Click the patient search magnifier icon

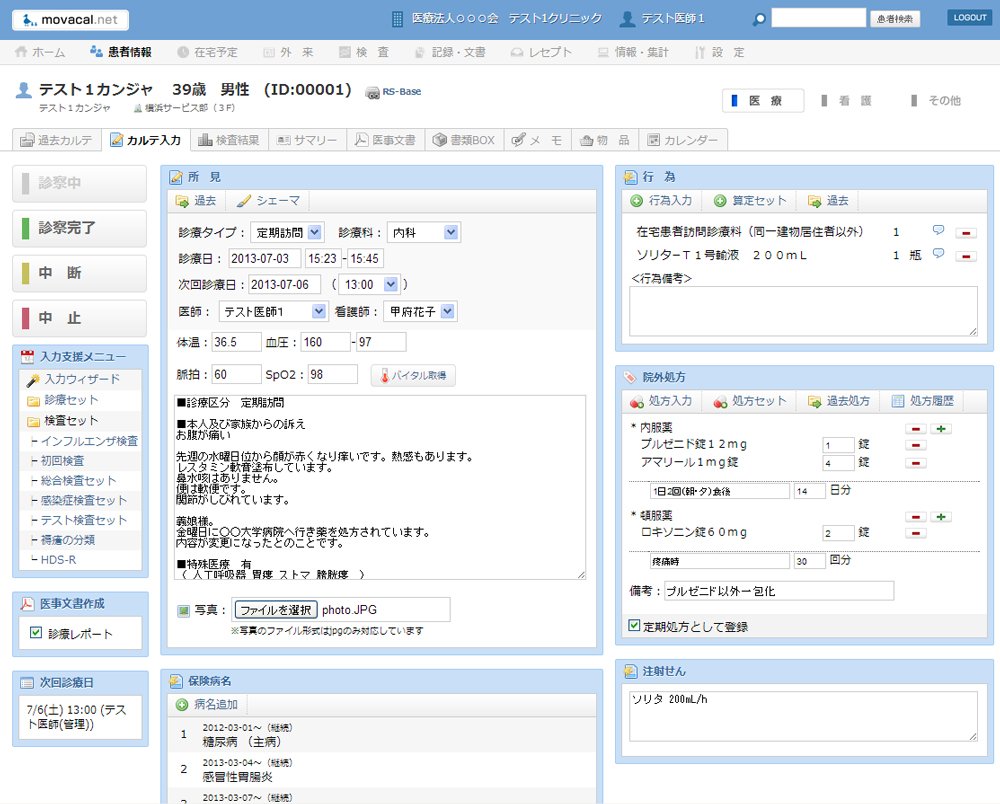(x=759, y=19)
